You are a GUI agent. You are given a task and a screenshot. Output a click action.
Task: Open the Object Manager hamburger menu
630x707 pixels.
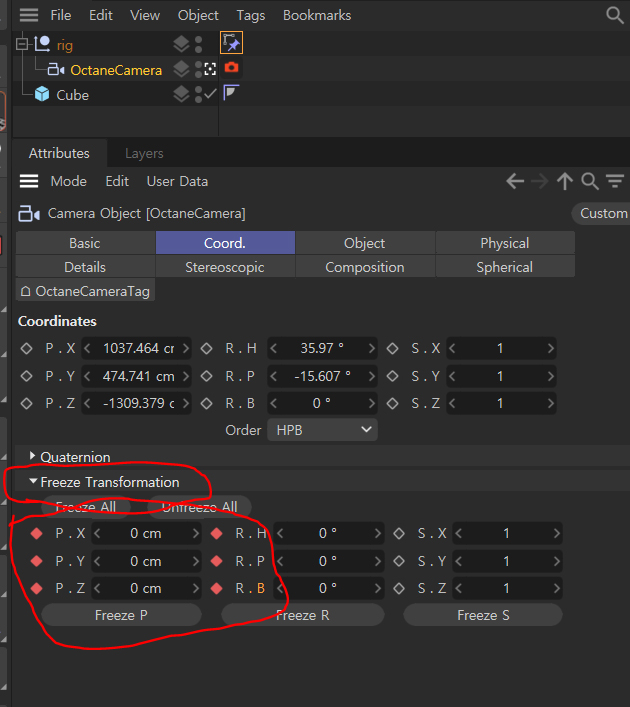[x=29, y=15]
